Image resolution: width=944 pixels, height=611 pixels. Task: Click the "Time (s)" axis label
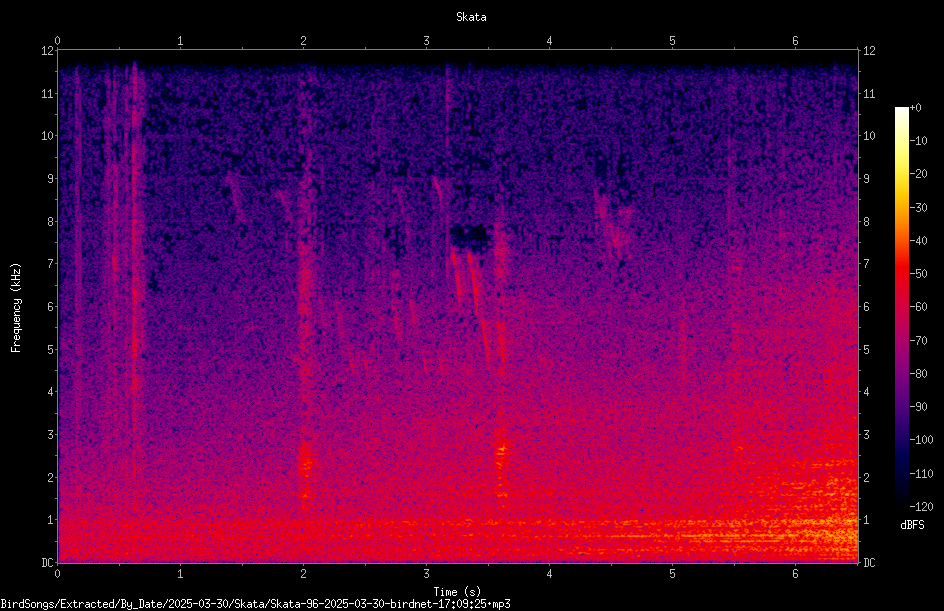pyautogui.click(x=457, y=592)
